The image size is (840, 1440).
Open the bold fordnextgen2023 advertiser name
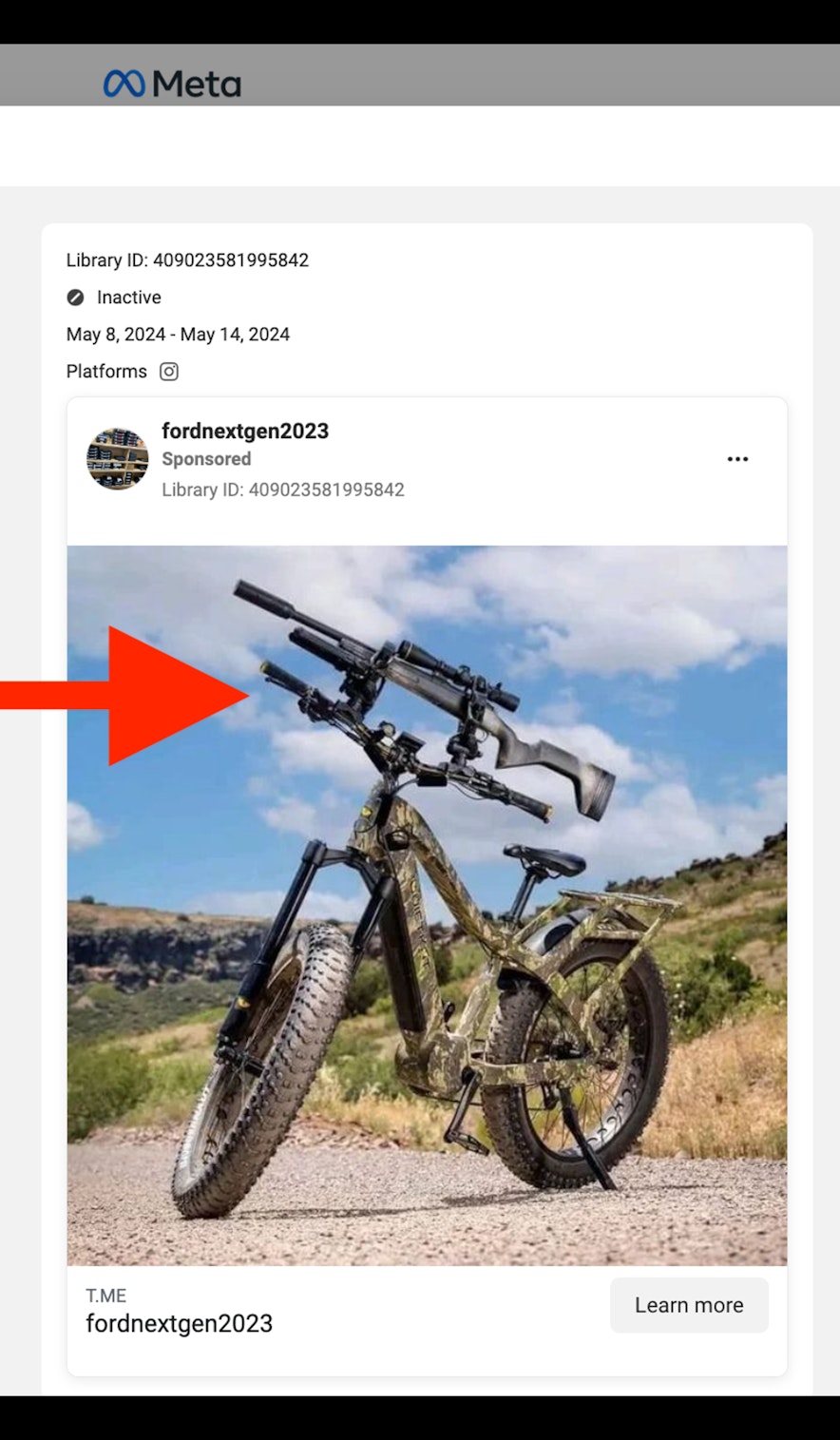(245, 431)
